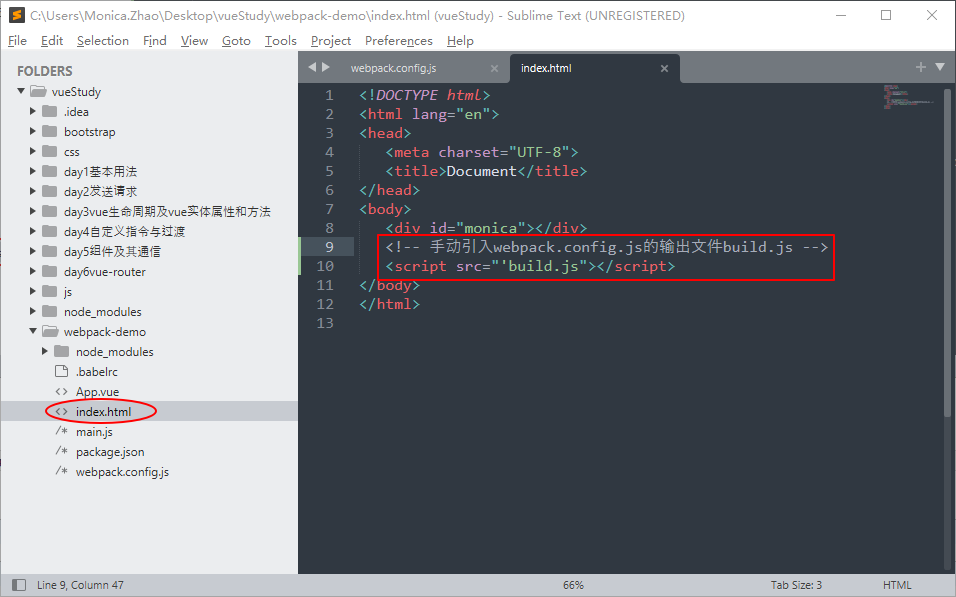Screen dimensions: 956x597
Task: Click the Document title text on line 5
Action: 482,171
